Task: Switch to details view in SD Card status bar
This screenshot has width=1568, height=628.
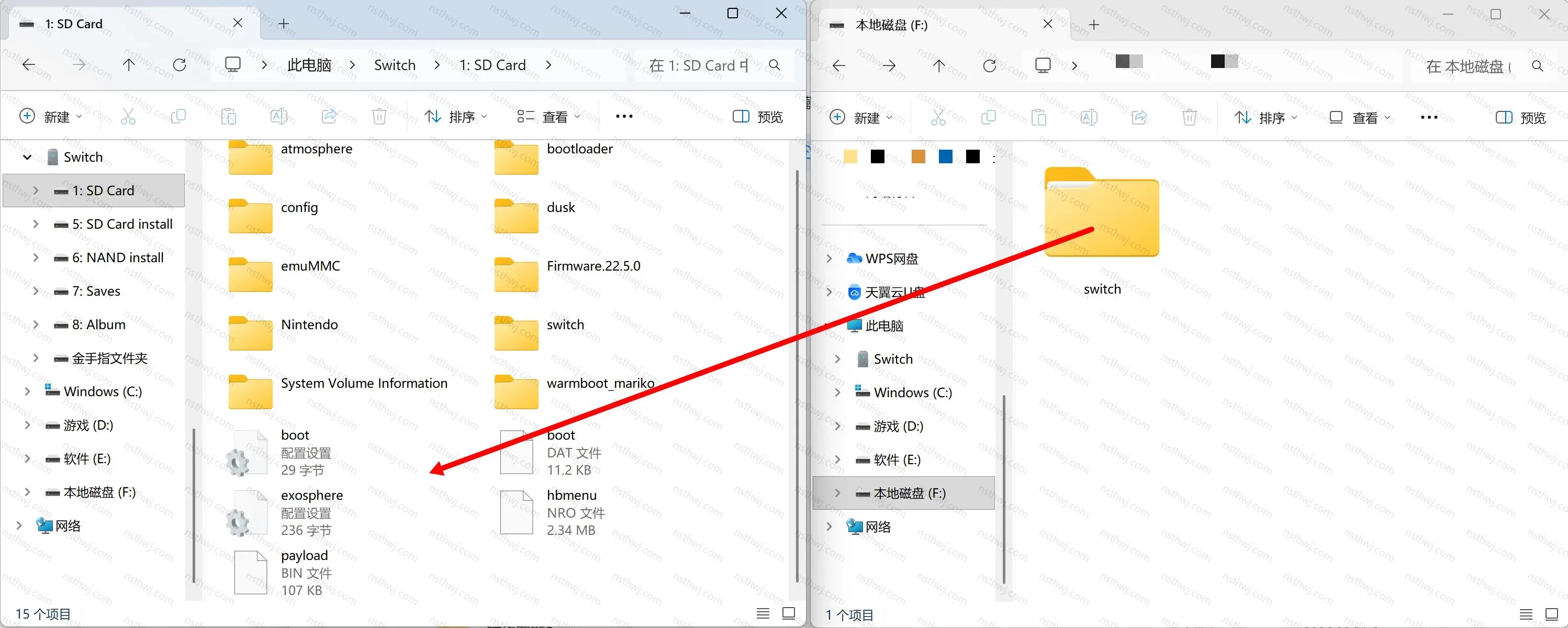Action: (763, 613)
